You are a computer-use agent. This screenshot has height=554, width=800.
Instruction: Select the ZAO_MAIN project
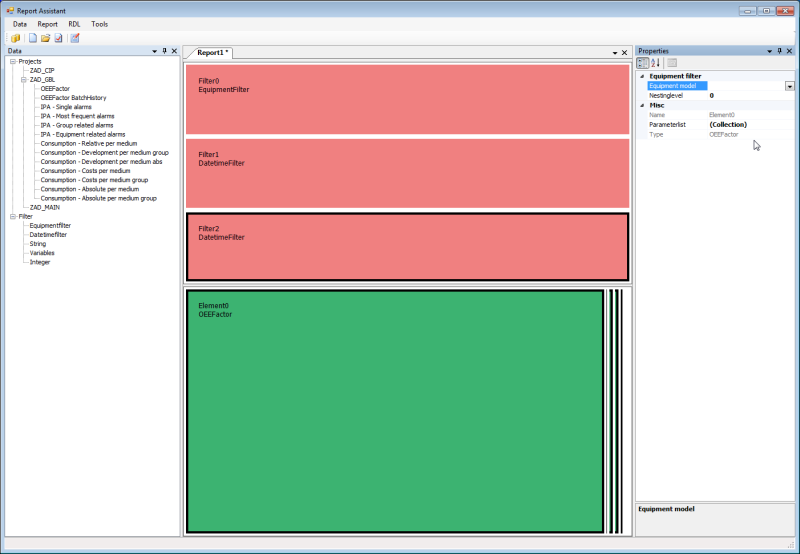pyautogui.click(x=45, y=207)
